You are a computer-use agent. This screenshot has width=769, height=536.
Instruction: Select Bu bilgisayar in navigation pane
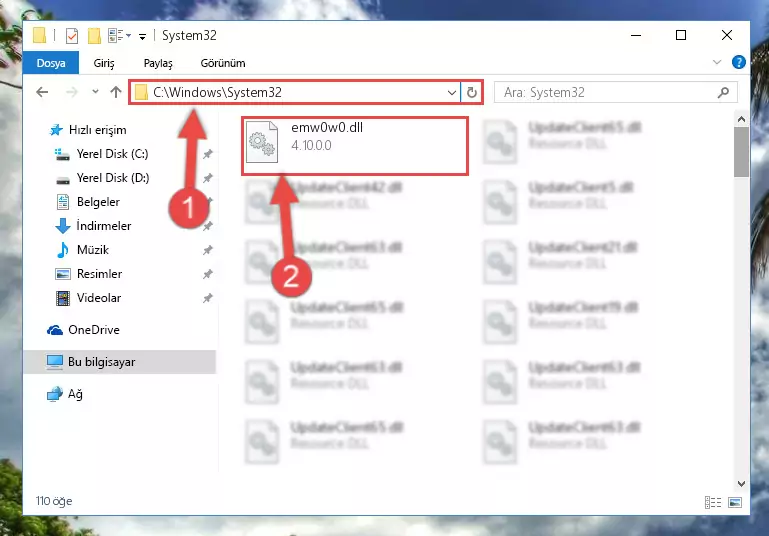click(x=120, y=362)
